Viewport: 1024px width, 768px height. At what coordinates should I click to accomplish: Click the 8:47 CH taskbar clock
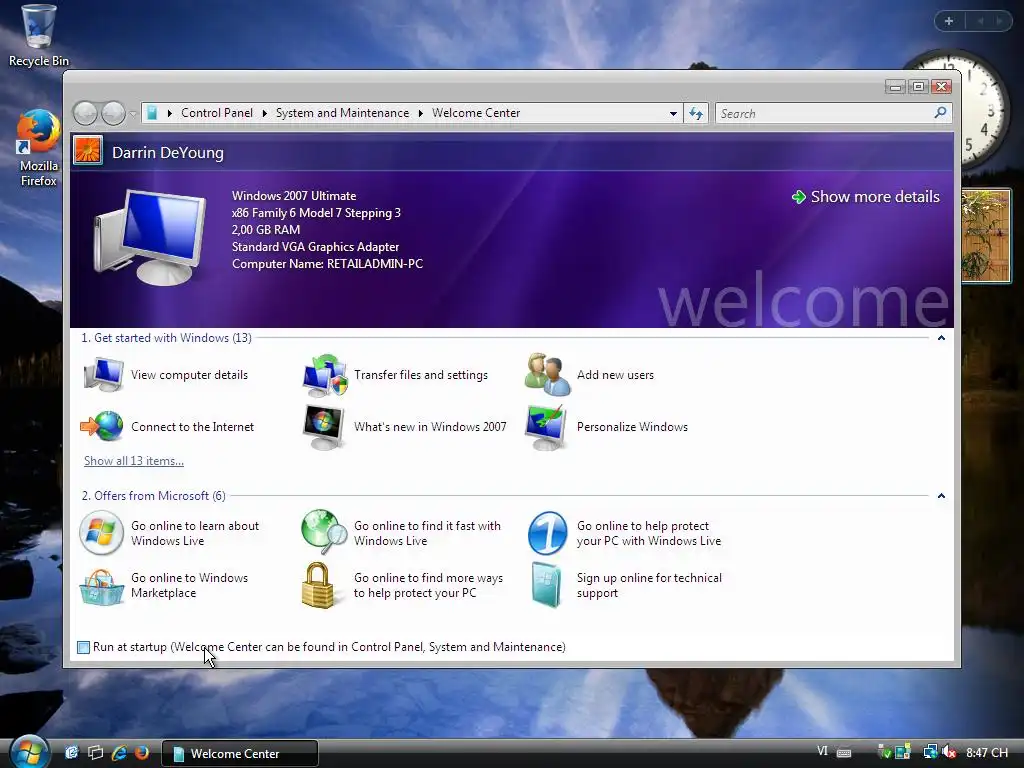pos(987,752)
